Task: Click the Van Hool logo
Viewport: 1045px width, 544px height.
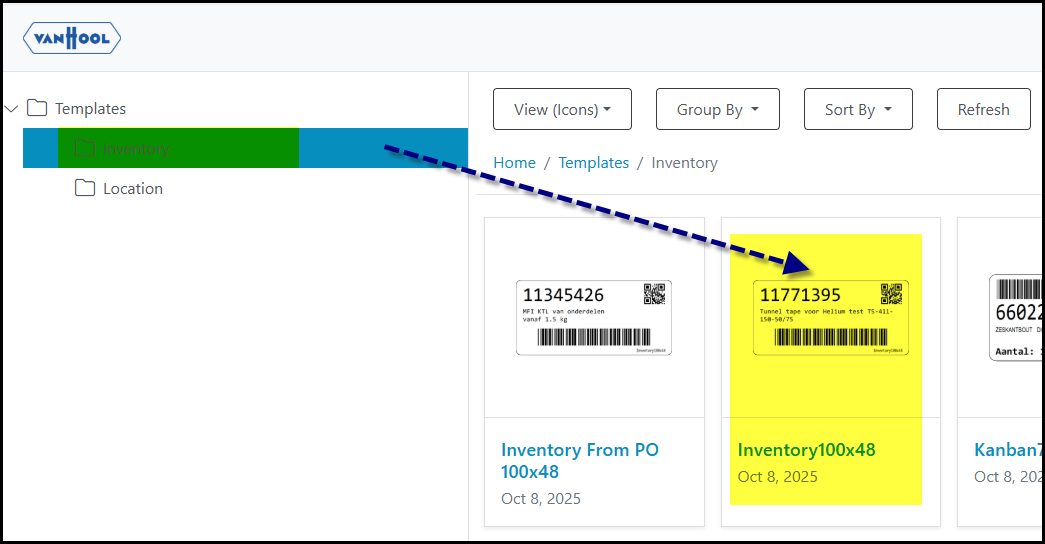Action: click(x=72, y=39)
